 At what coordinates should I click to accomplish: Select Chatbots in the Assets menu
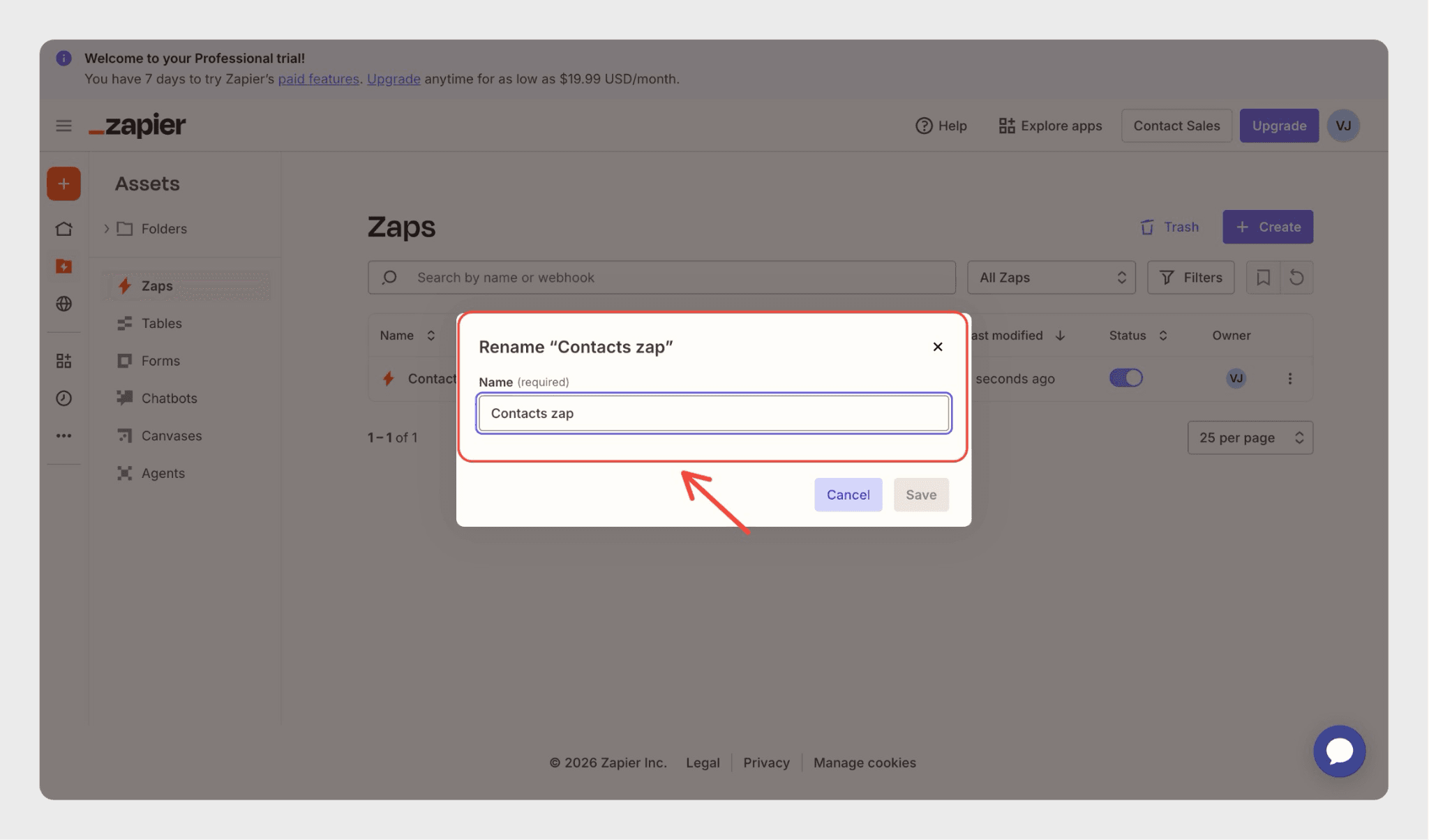tap(169, 398)
